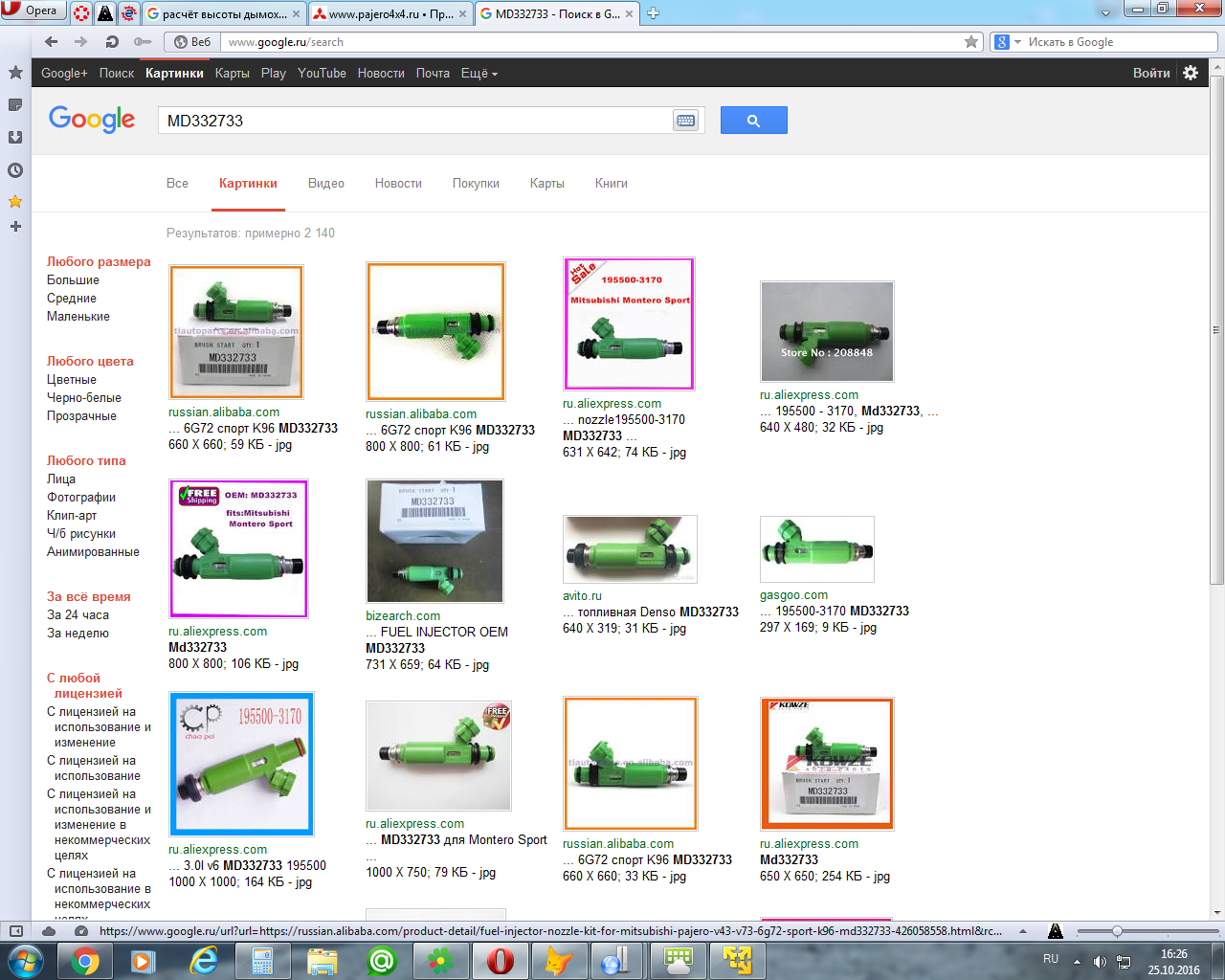
Task: Click the blue Google search magnifier button
Action: pyautogui.click(x=753, y=121)
